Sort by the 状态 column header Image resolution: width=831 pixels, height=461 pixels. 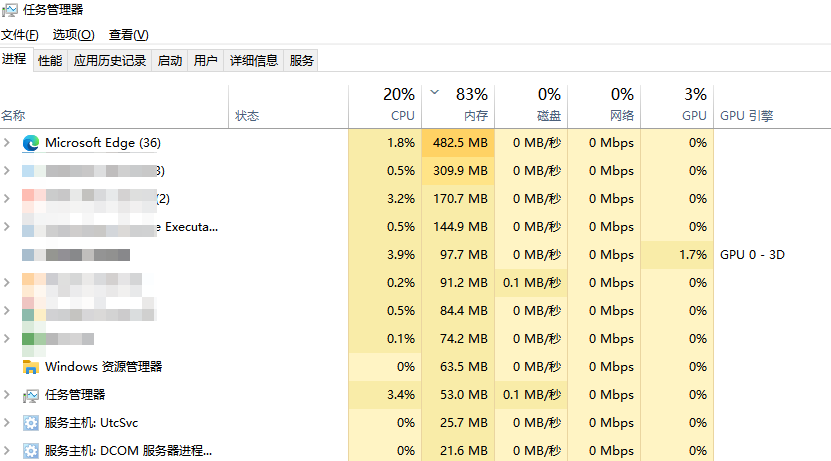tap(288, 107)
